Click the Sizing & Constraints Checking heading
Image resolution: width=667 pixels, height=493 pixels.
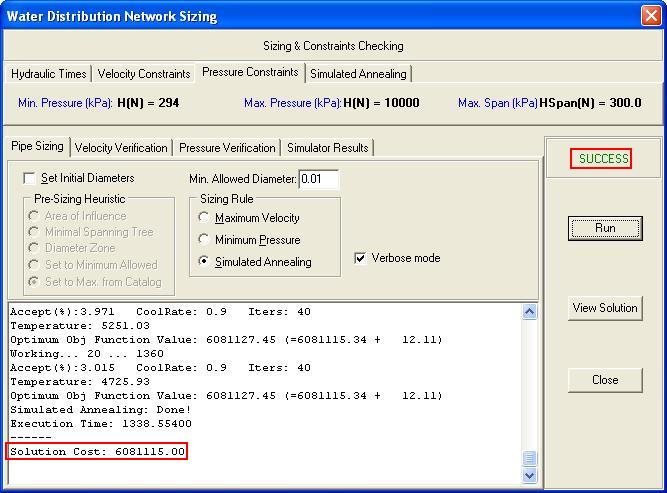pos(333,46)
